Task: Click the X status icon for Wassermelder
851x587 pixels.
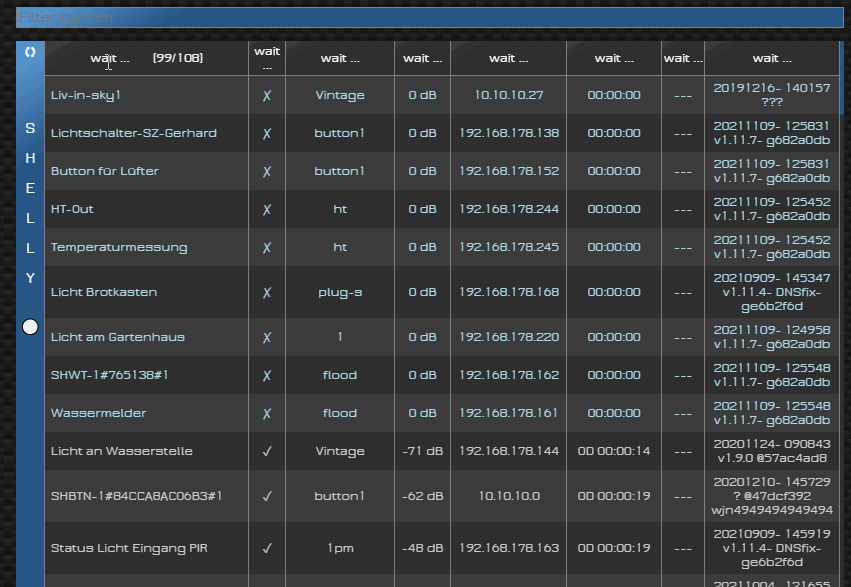Action: coord(267,413)
